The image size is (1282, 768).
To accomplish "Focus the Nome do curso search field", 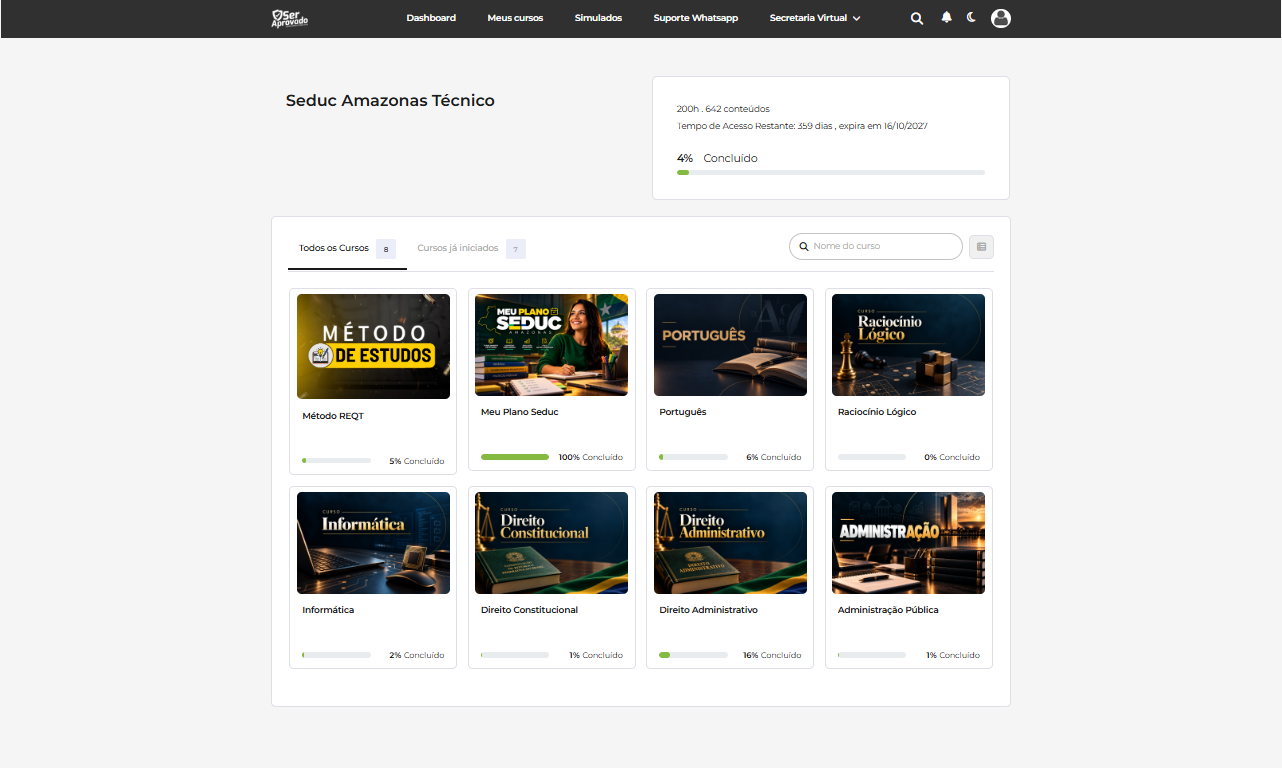I will pyautogui.click(x=876, y=246).
